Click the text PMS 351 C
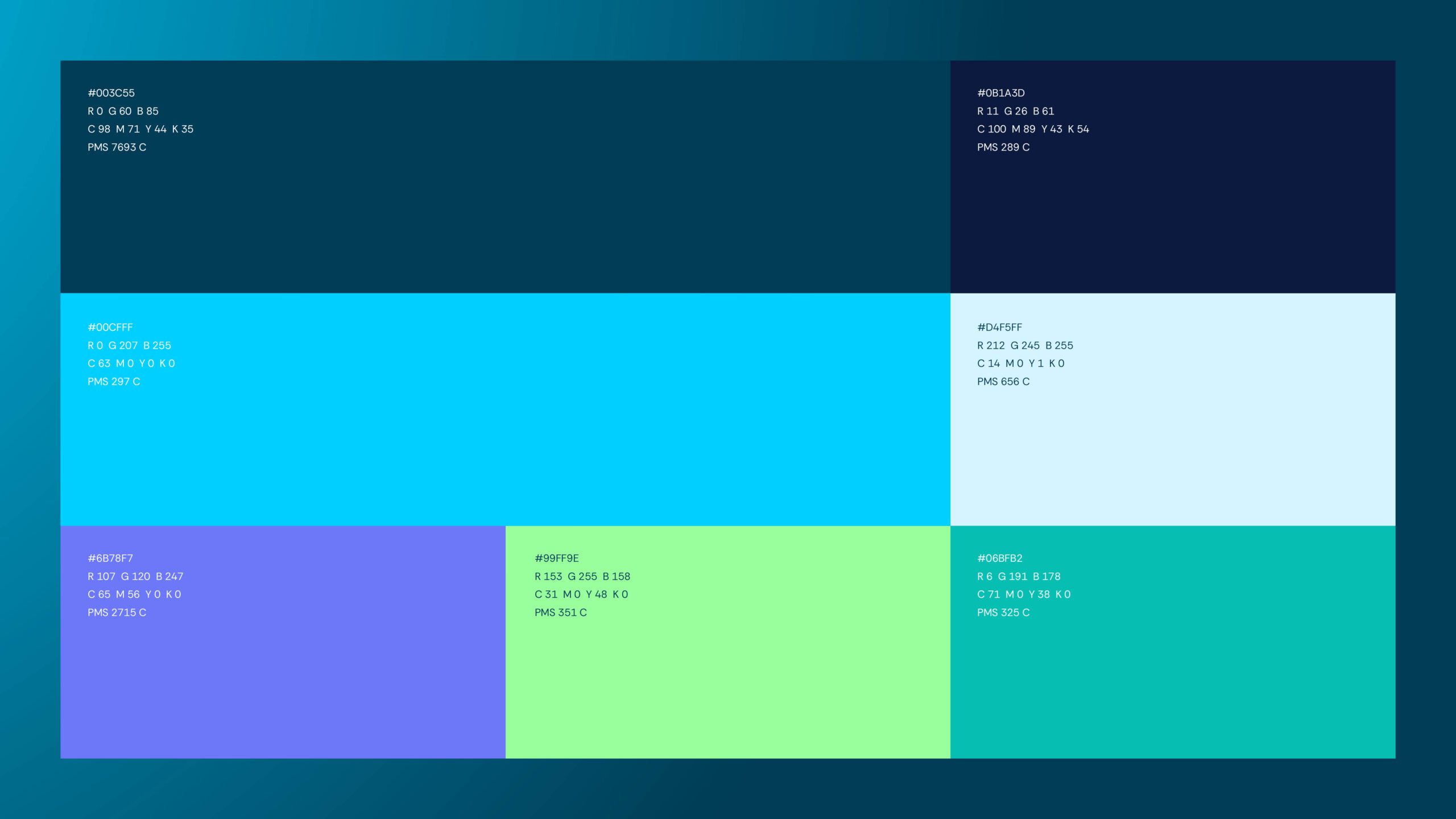 561,613
